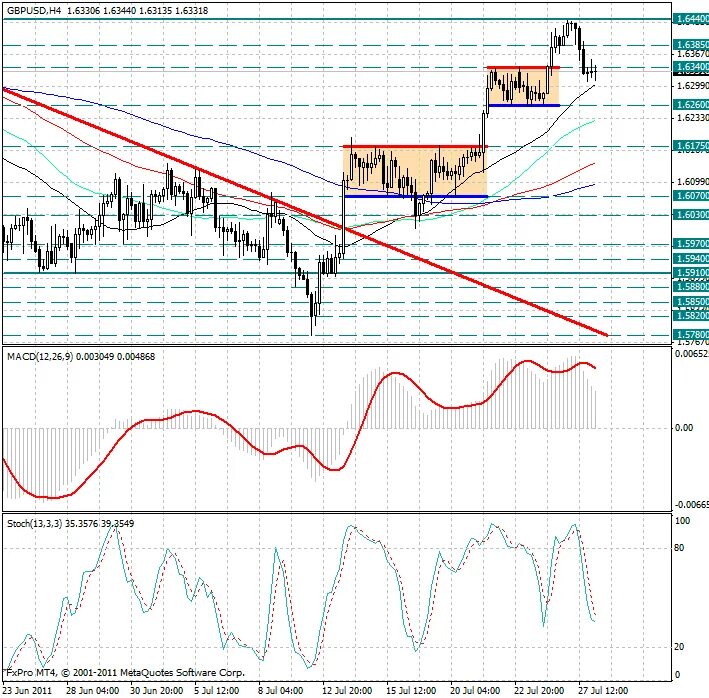Image resolution: width=709 pixels, height=698 pixels.
Task: Click the Stochastic 20 level label
Action: click(x=679, y=647)
